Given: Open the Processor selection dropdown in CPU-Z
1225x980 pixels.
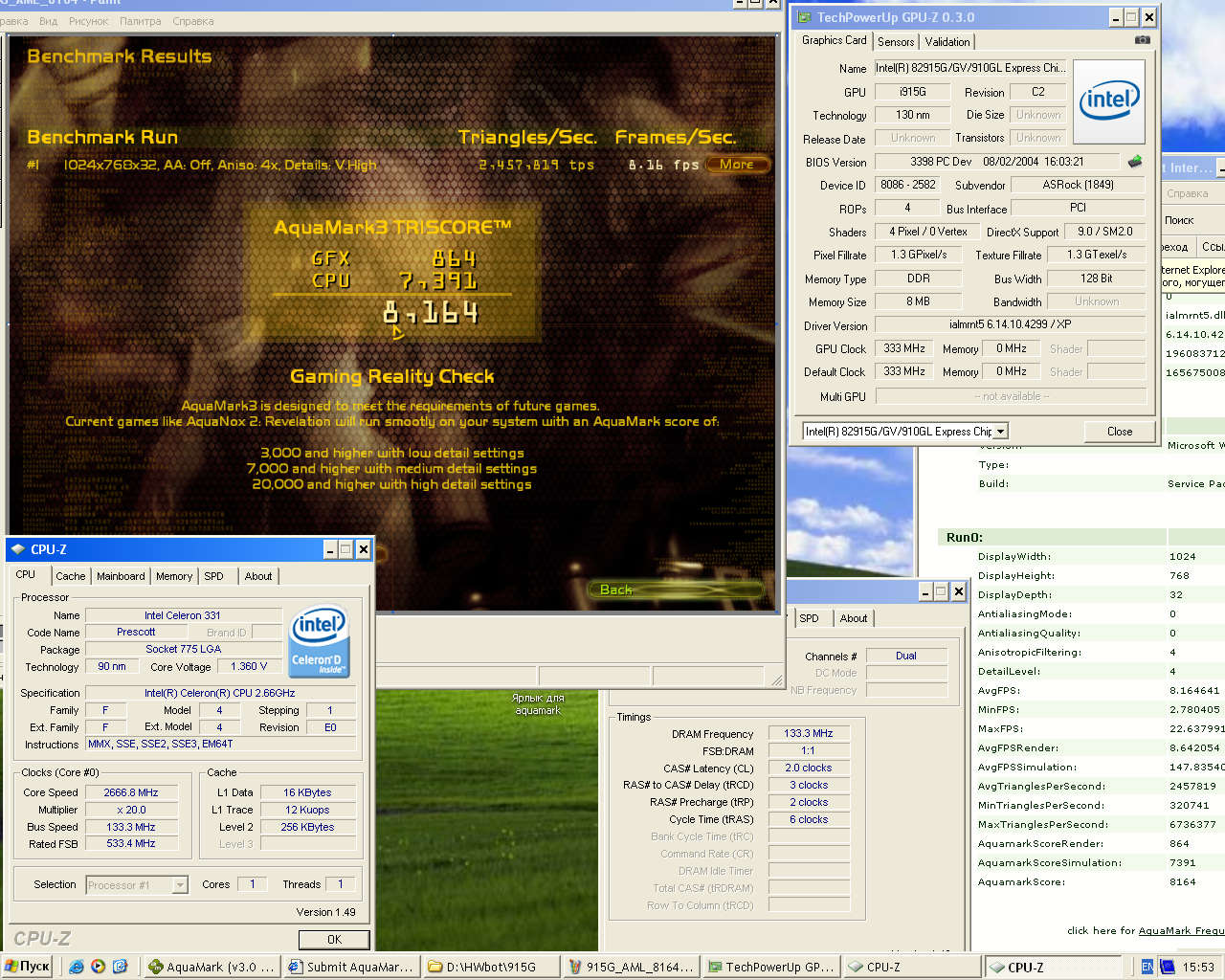Looking at the screenshot, I should (180, 885).
